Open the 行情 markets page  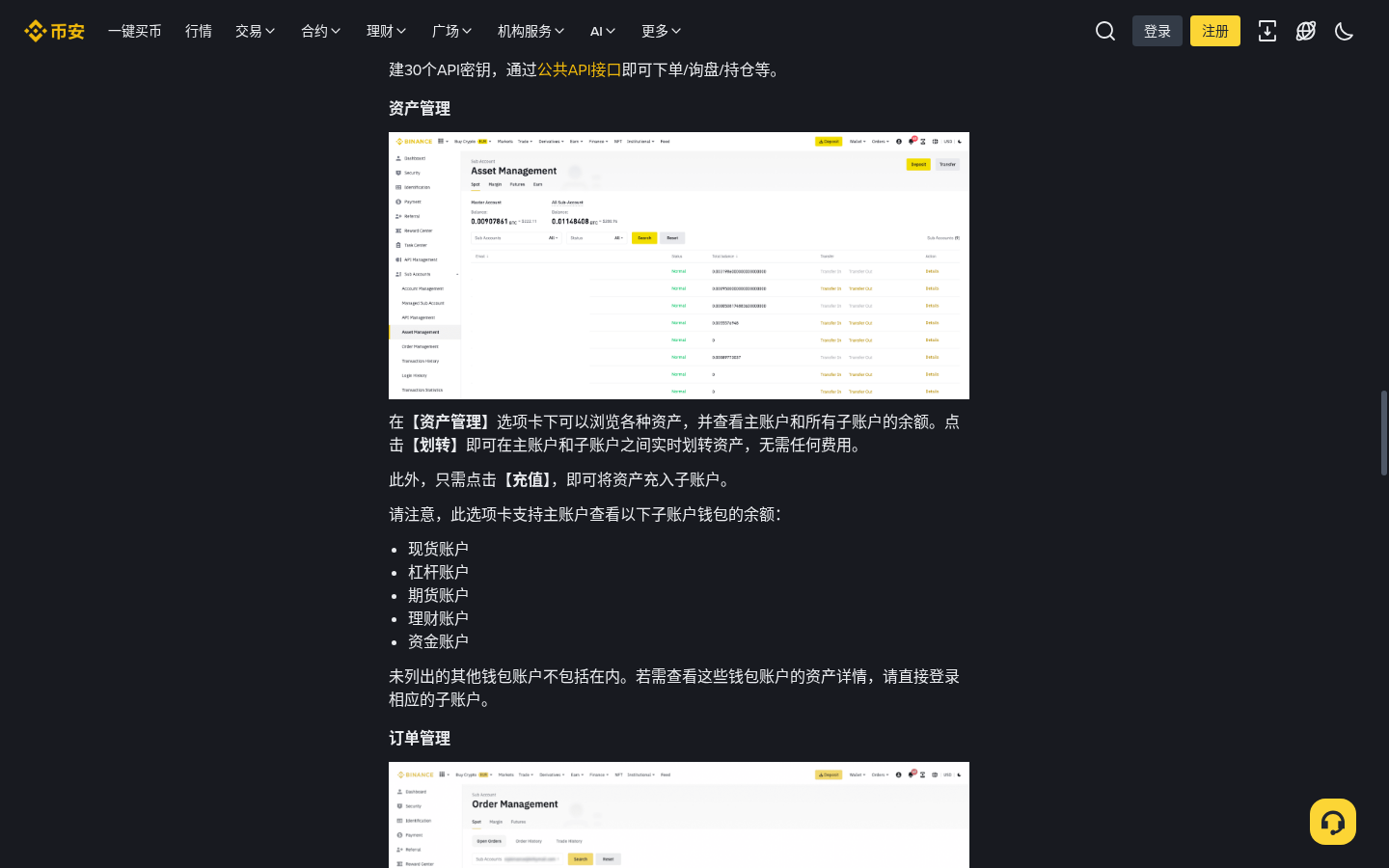coord(199,31)
